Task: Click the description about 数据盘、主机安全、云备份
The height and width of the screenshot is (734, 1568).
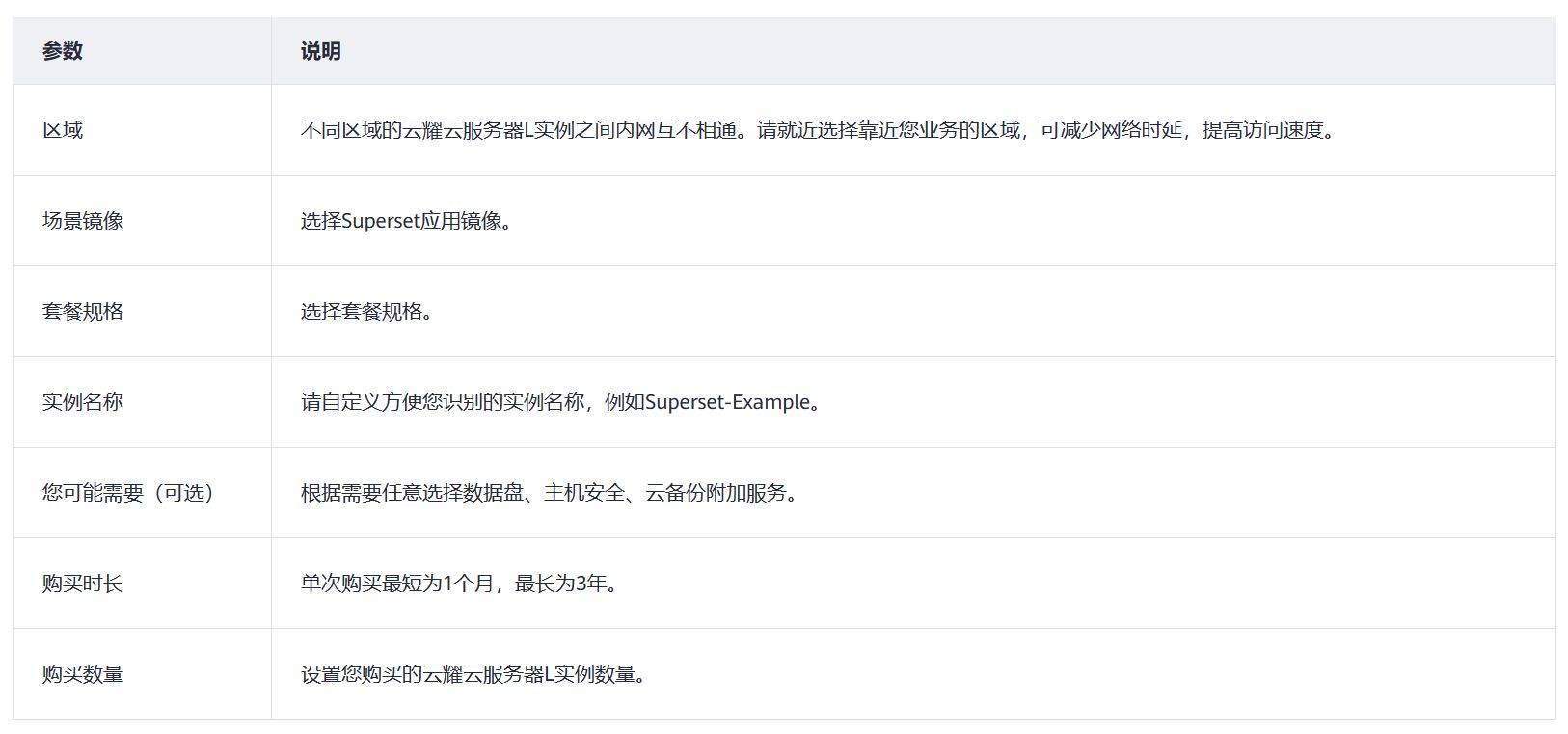Action: click(552, 493)
